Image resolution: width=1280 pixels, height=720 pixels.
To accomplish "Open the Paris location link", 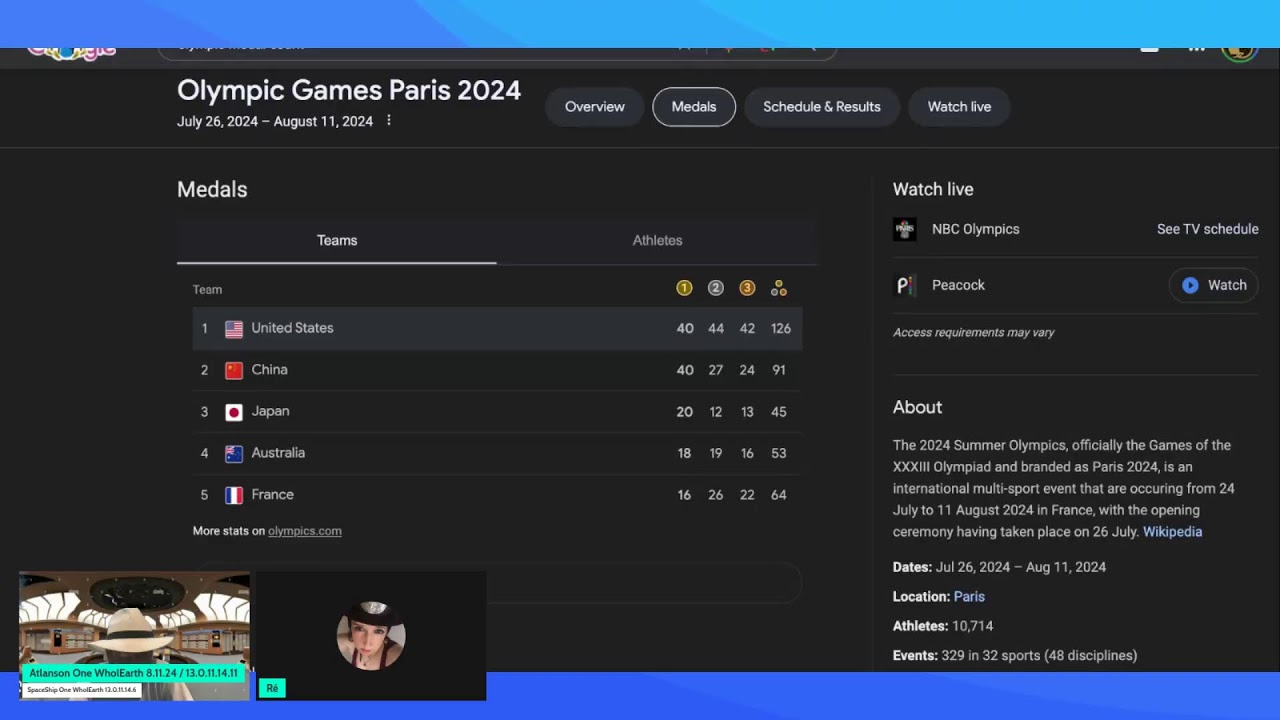I will [x=969, y=596].
